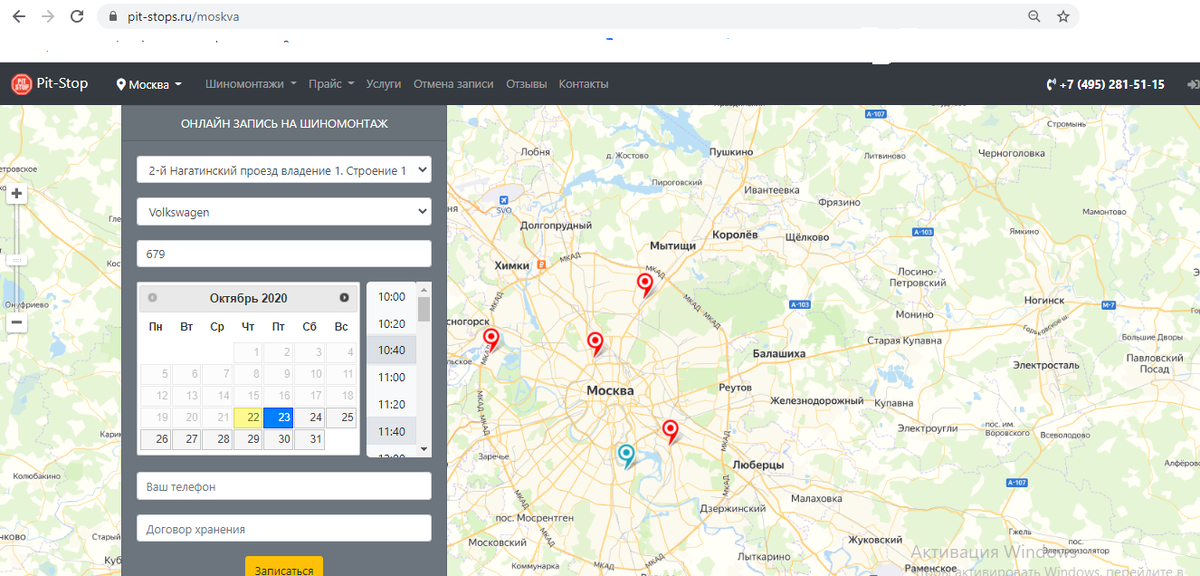Choose the 11:20 time slot
The image size is (1200, 576).
click(392, 404)
